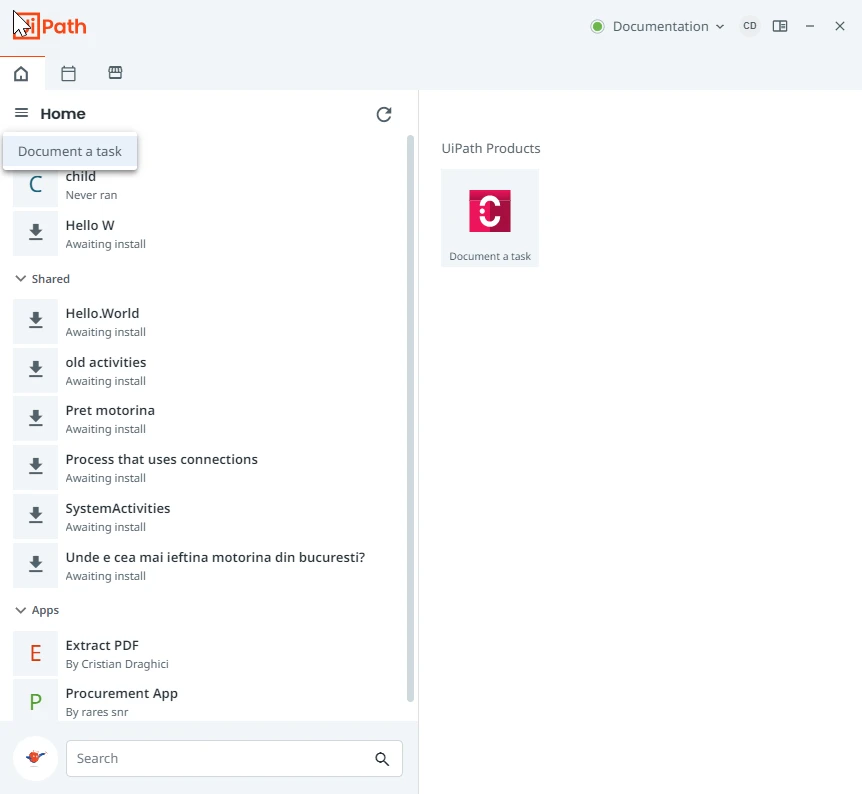Toggle the side panel layout icon

pyautogui.click(x=780, y=26)
